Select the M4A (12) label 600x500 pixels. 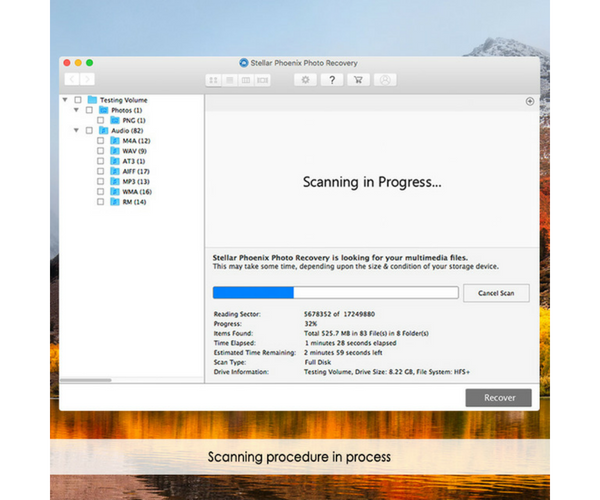point(136,141)
